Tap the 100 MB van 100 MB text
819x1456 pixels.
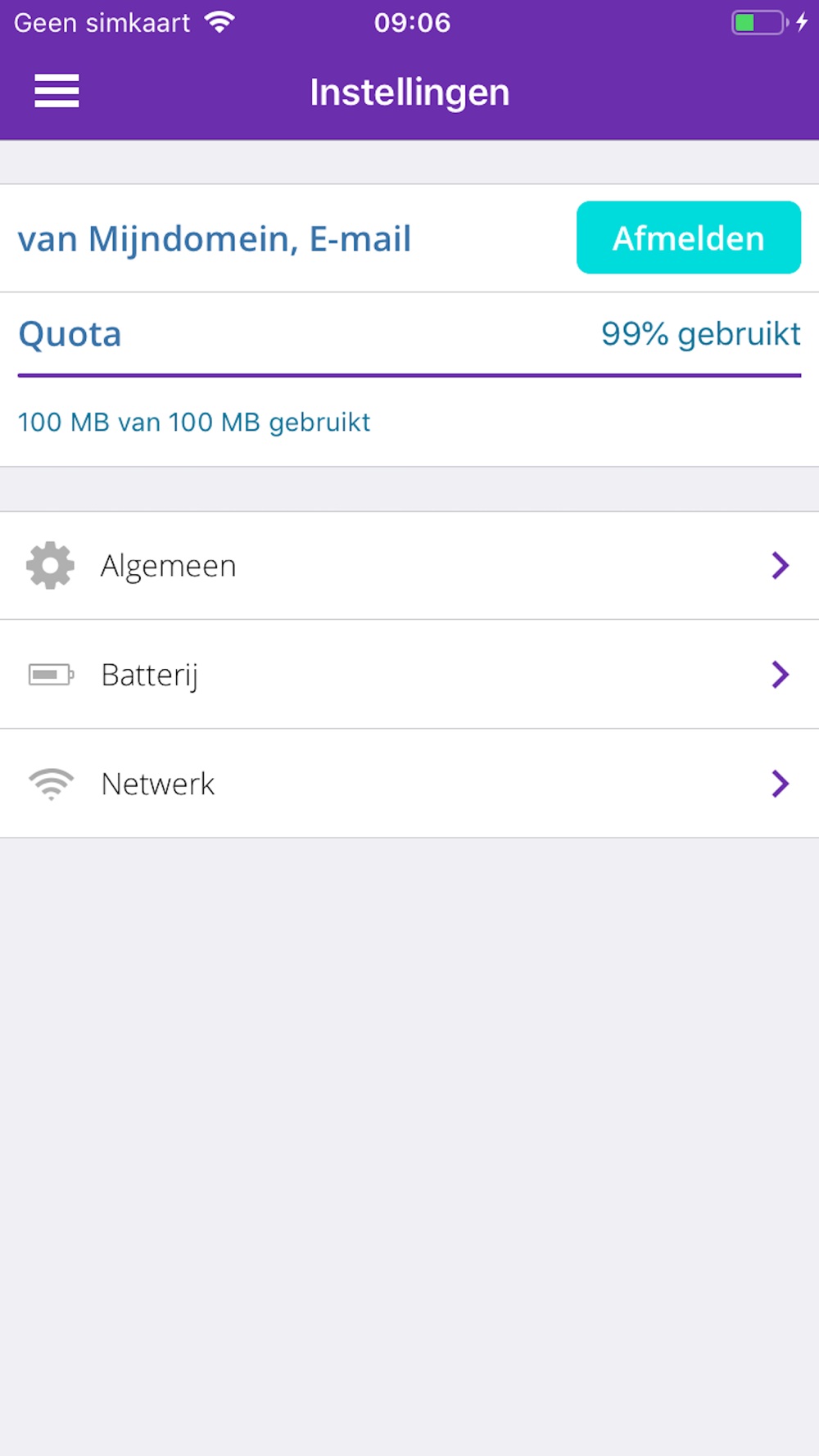194,423
